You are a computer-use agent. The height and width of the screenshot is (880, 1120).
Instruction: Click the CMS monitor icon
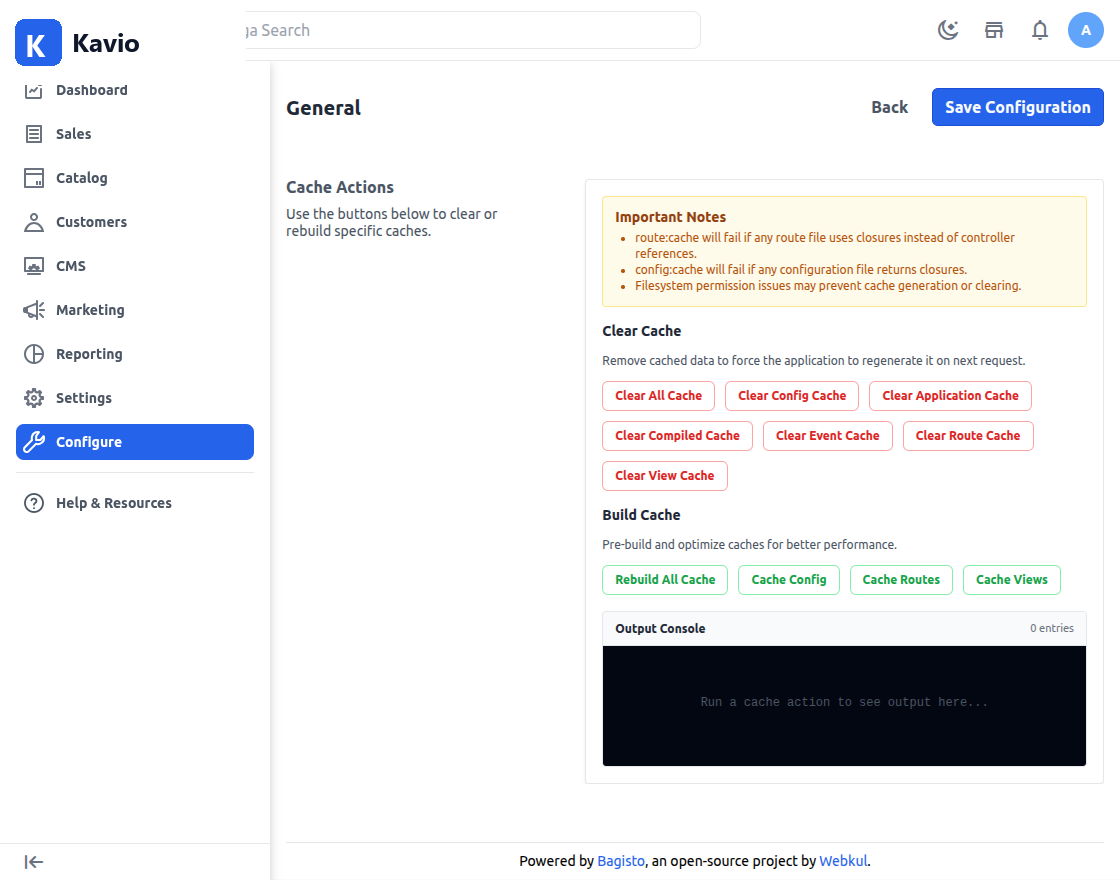point(34,266)
